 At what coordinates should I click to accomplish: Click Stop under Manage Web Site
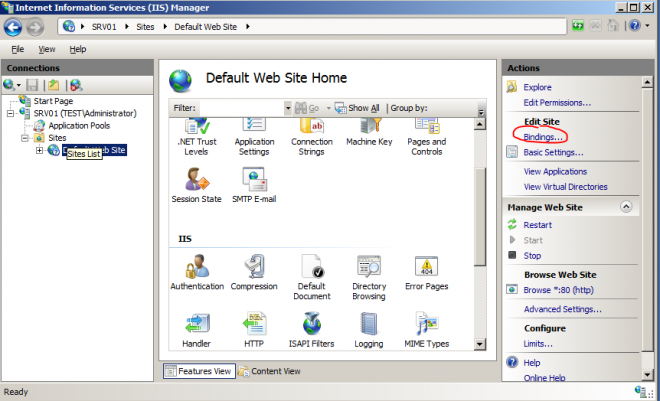point(532,256)
